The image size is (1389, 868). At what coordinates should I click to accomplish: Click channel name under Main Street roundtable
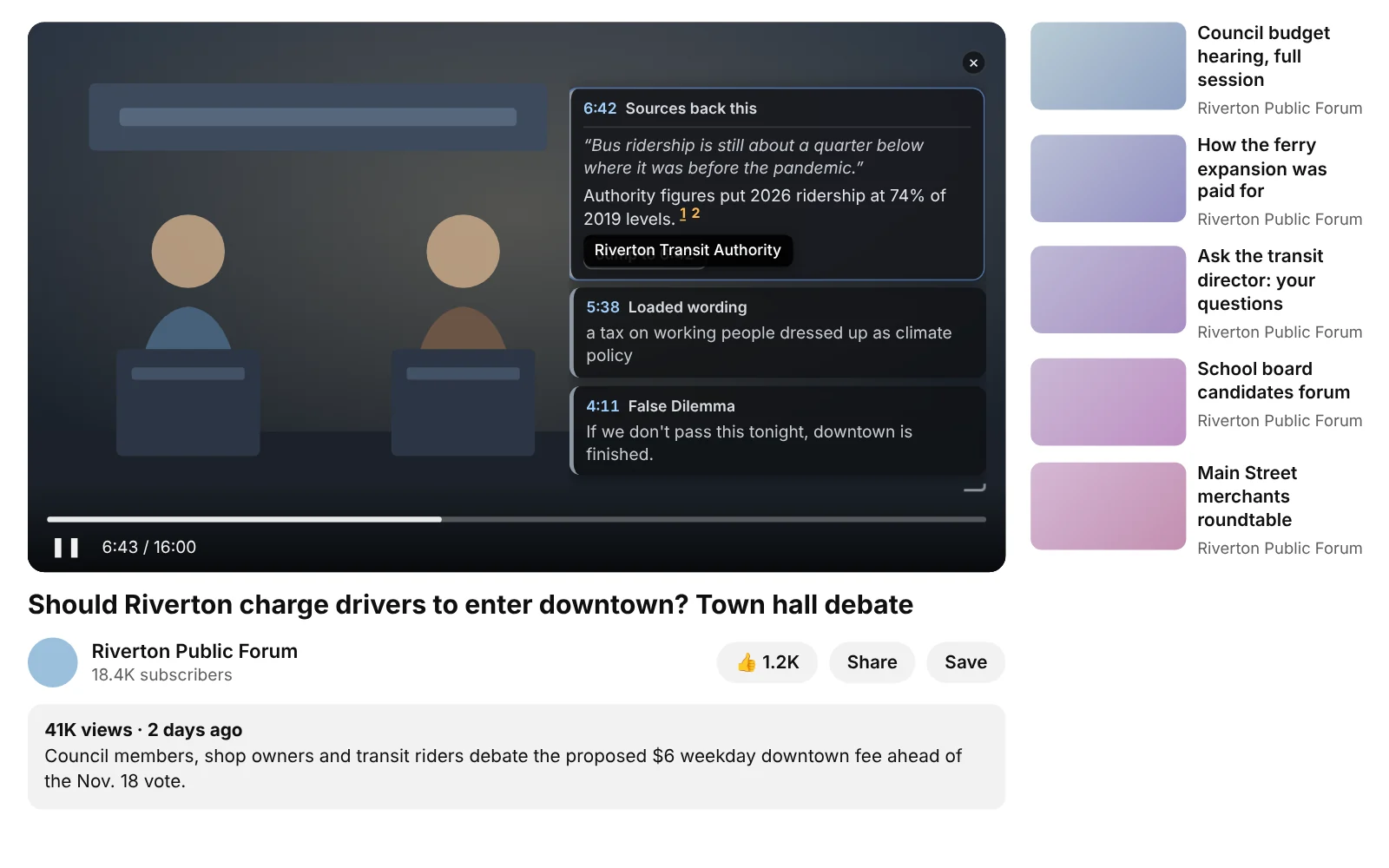click(1280, 549)
